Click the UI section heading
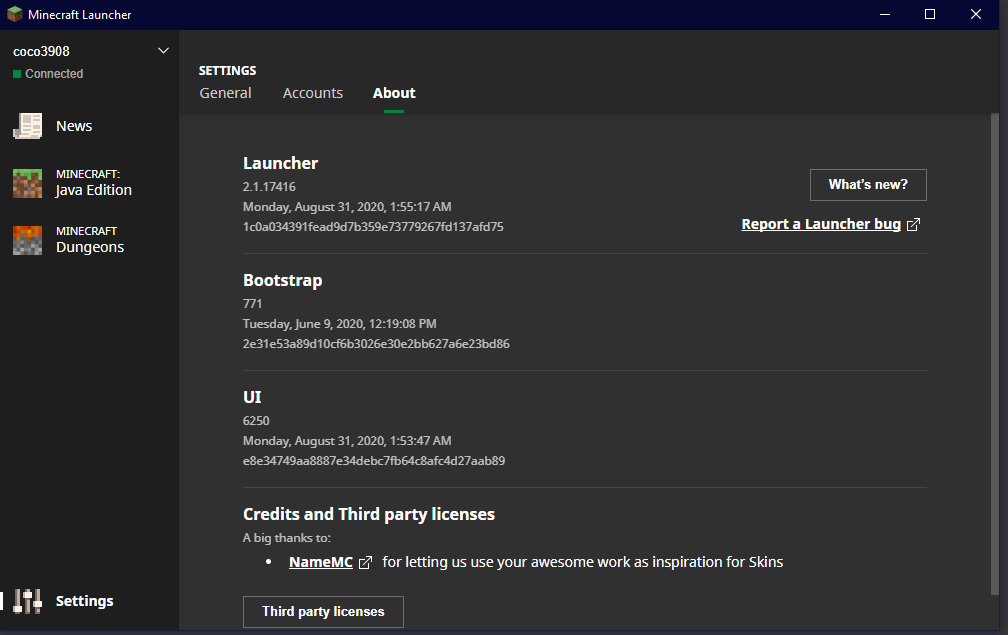This screenshot has width=1008, height=635. point(252,397)
